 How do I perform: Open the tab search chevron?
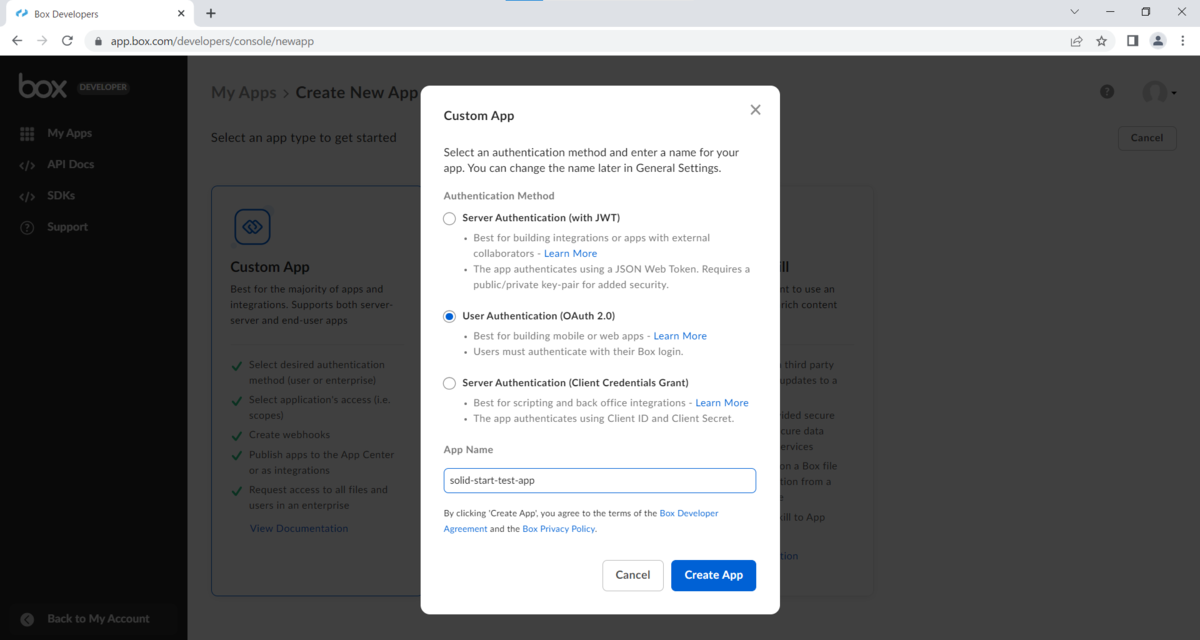(1074, 12)
